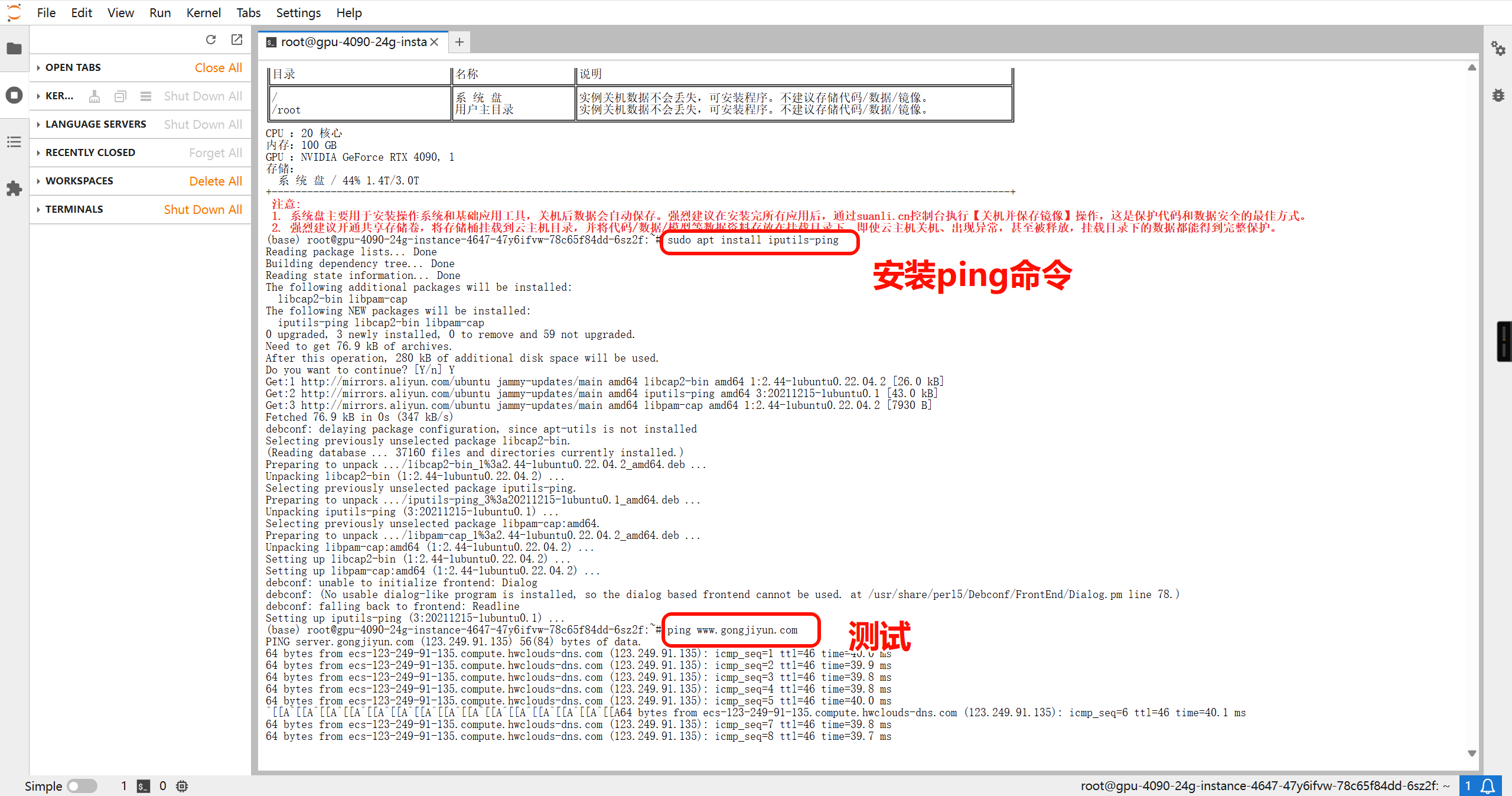Open the Property Inspector gears icon
The width and height of the screenshot is (1512, 796).
[x=1498, y=48]
